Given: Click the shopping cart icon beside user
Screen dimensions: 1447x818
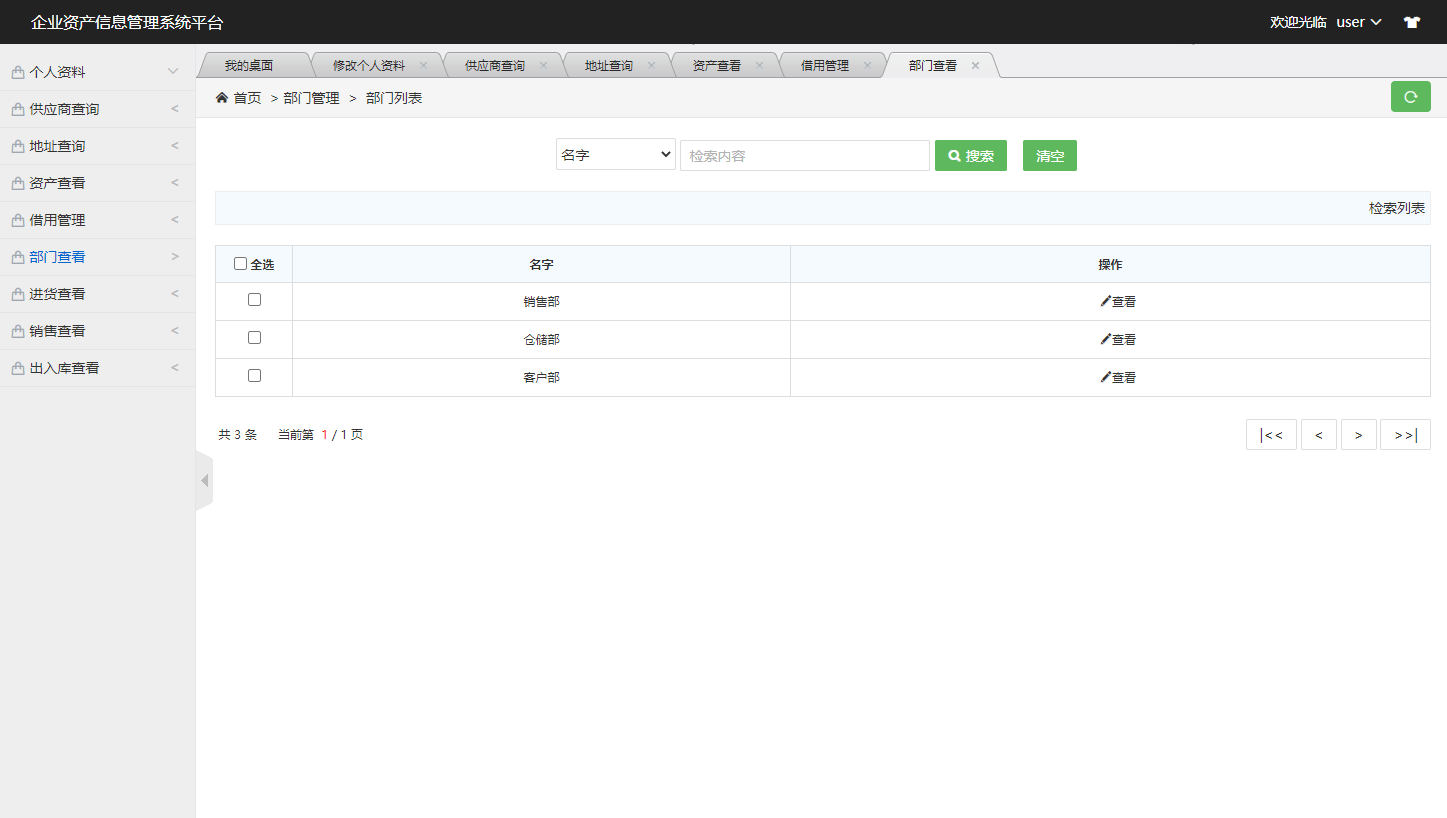Looking at the screenshot, I should pyautogui.click(x=1411, y=21).
